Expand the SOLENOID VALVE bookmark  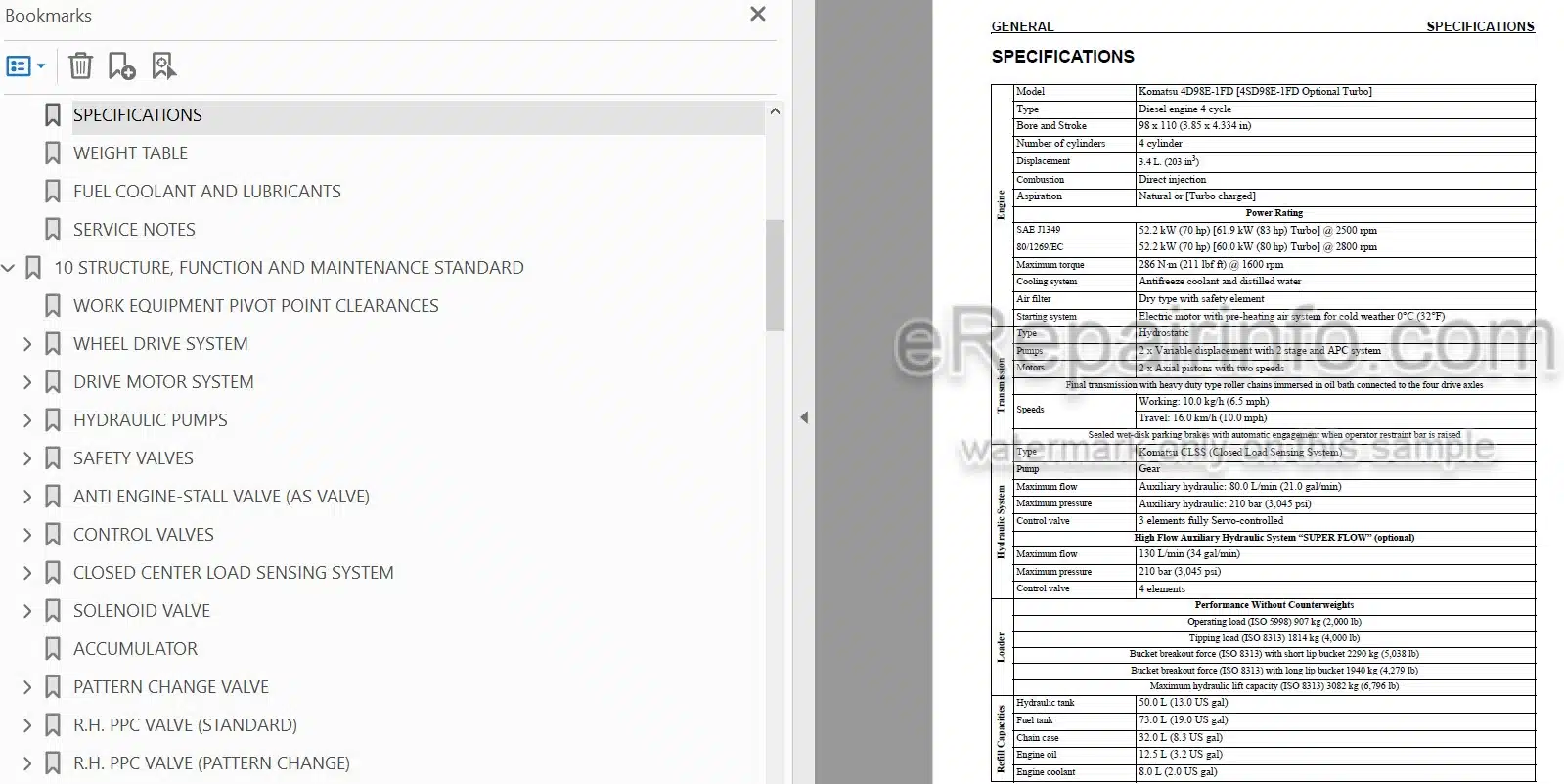27,611
